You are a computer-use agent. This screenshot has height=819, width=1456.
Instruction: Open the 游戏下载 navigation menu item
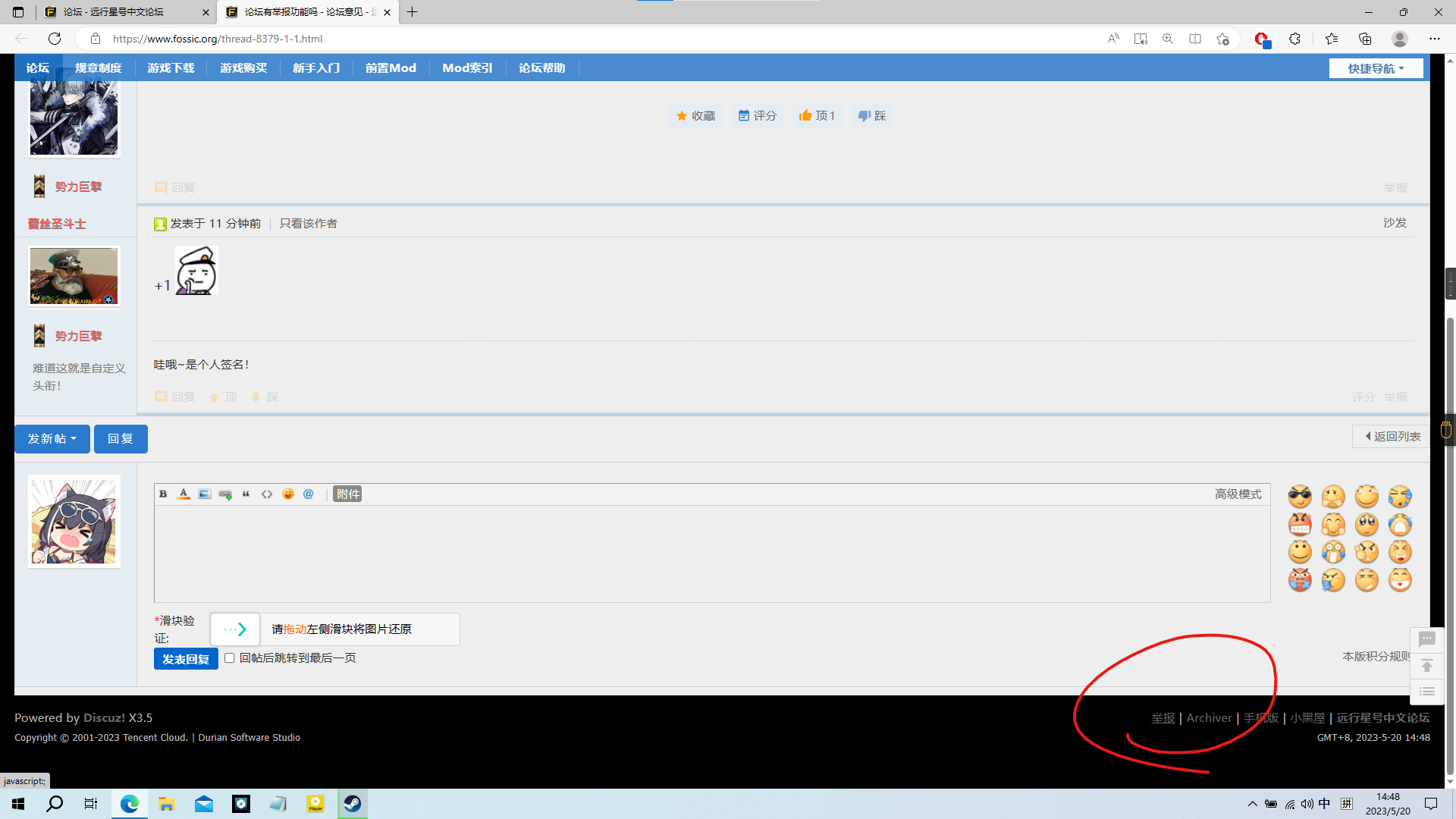(171, 68)
